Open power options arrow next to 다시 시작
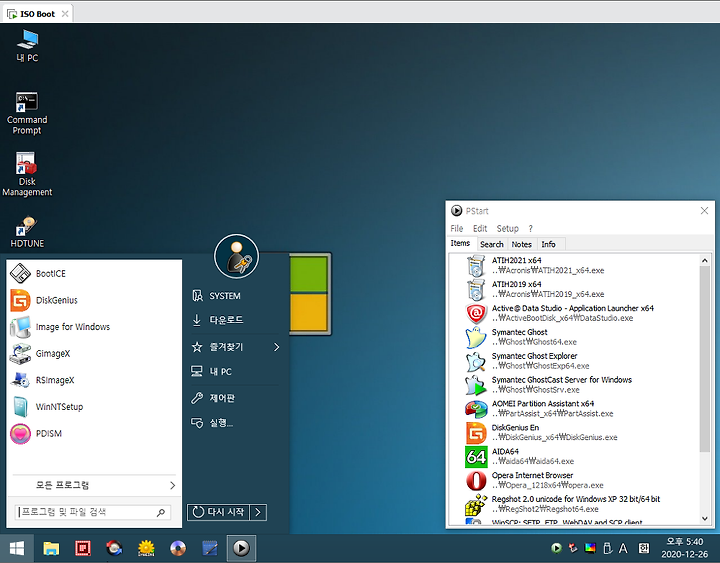Viewport: 720px width, 563px height. (258, 512)
